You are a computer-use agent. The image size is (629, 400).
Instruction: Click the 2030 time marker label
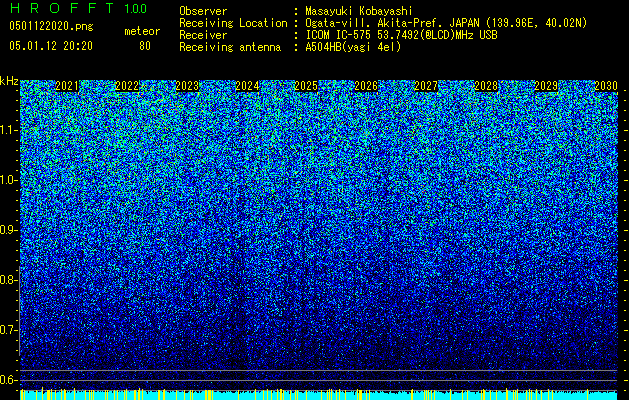click(x=606, y=86)
